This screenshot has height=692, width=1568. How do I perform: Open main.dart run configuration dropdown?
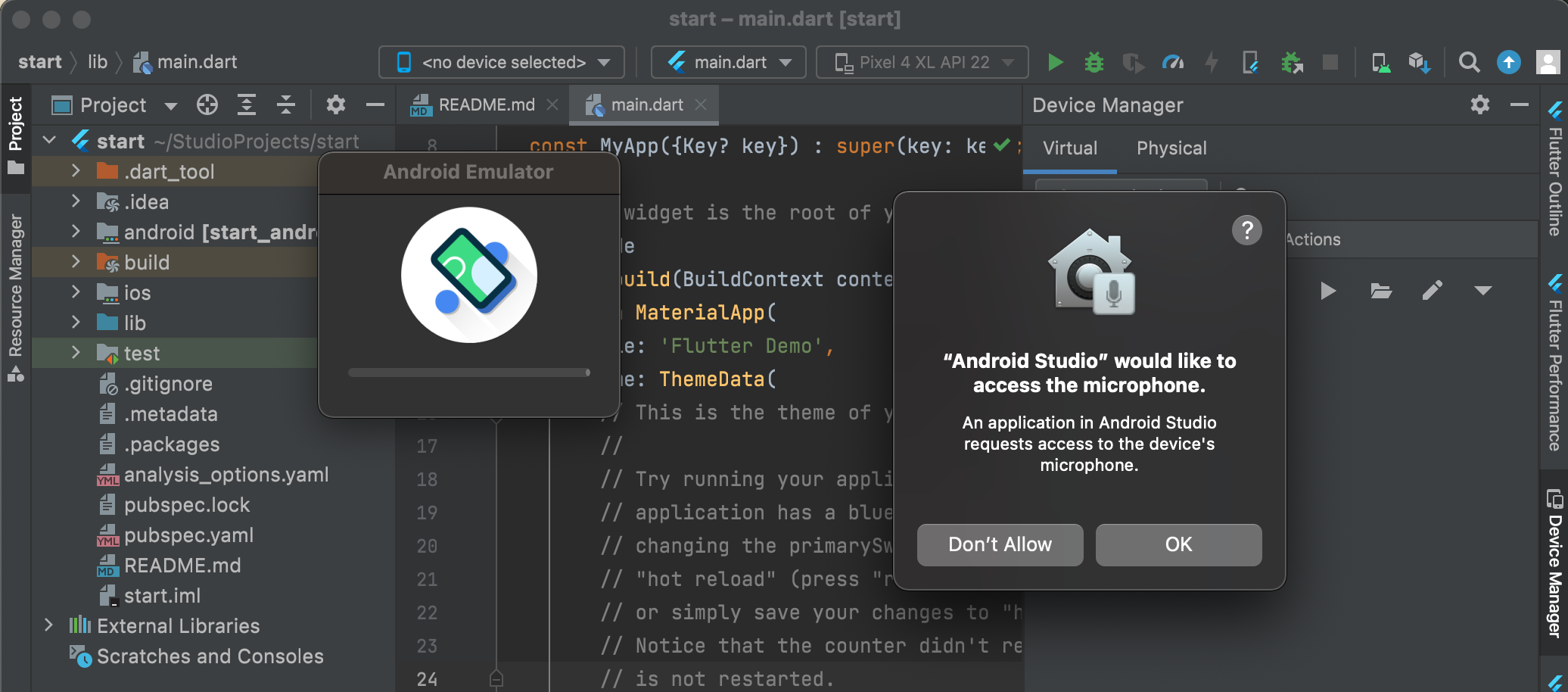728,62
